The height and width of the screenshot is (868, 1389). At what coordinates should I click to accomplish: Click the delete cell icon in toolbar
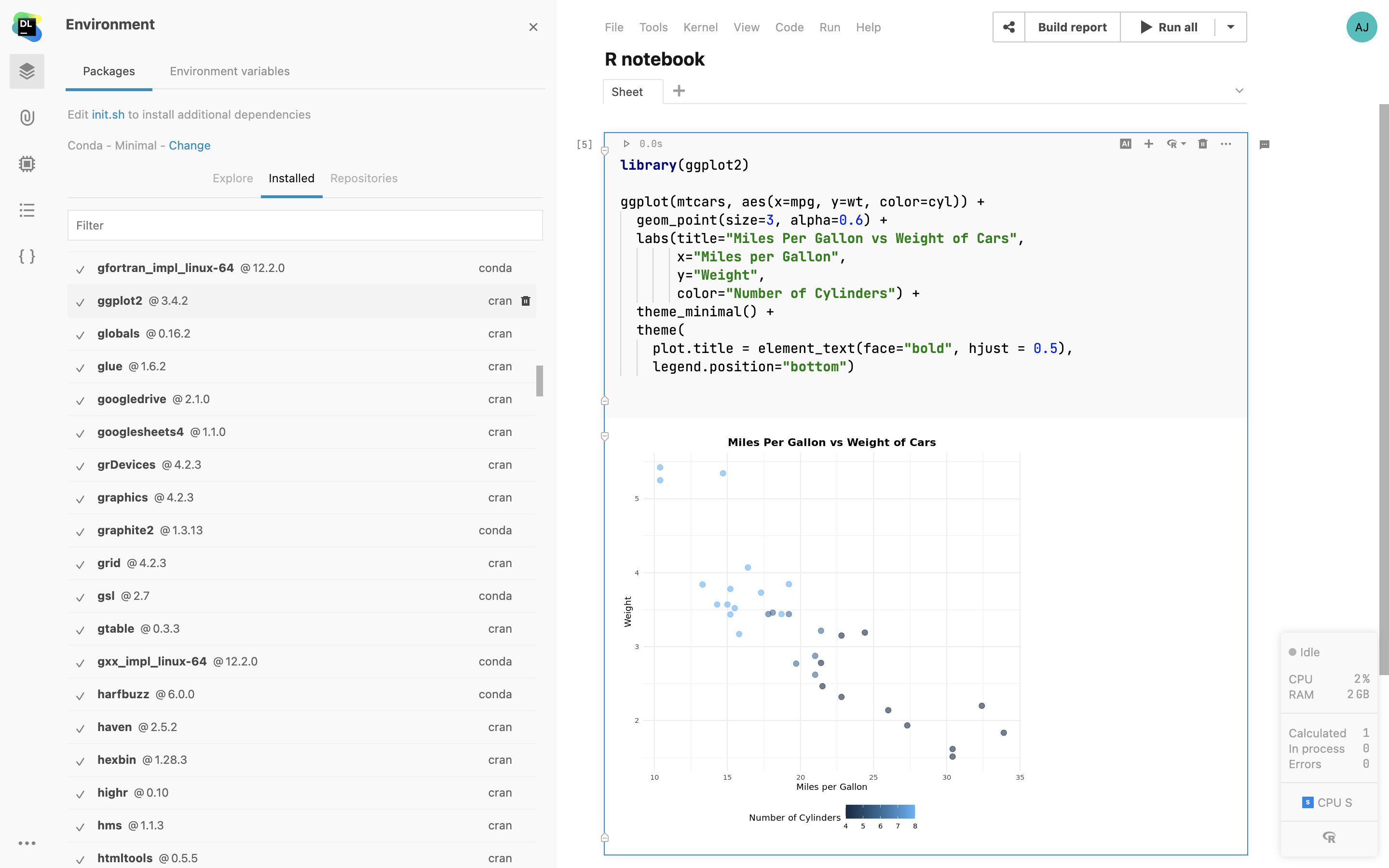1202,144
